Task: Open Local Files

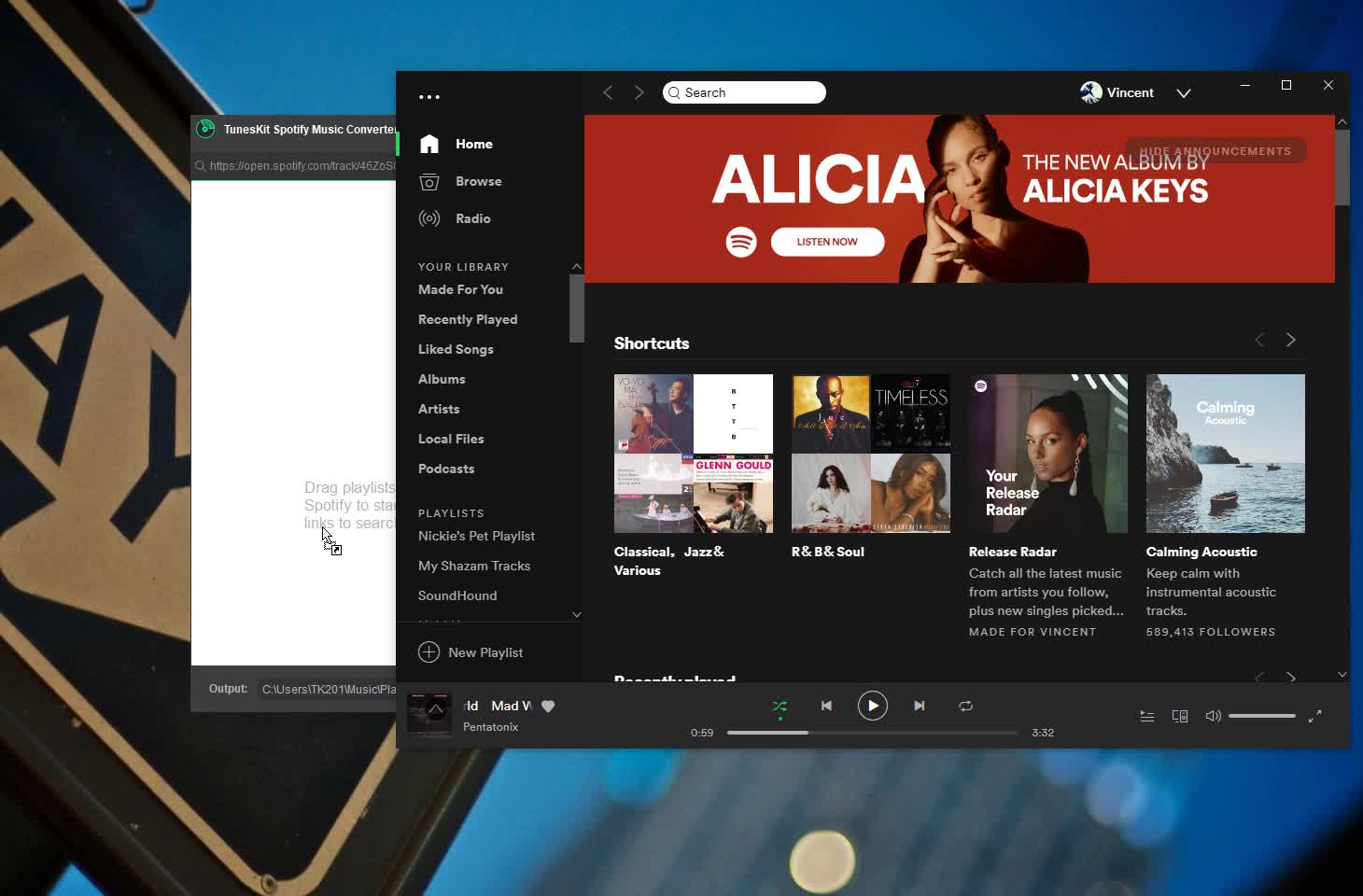Action: point(451,439)
